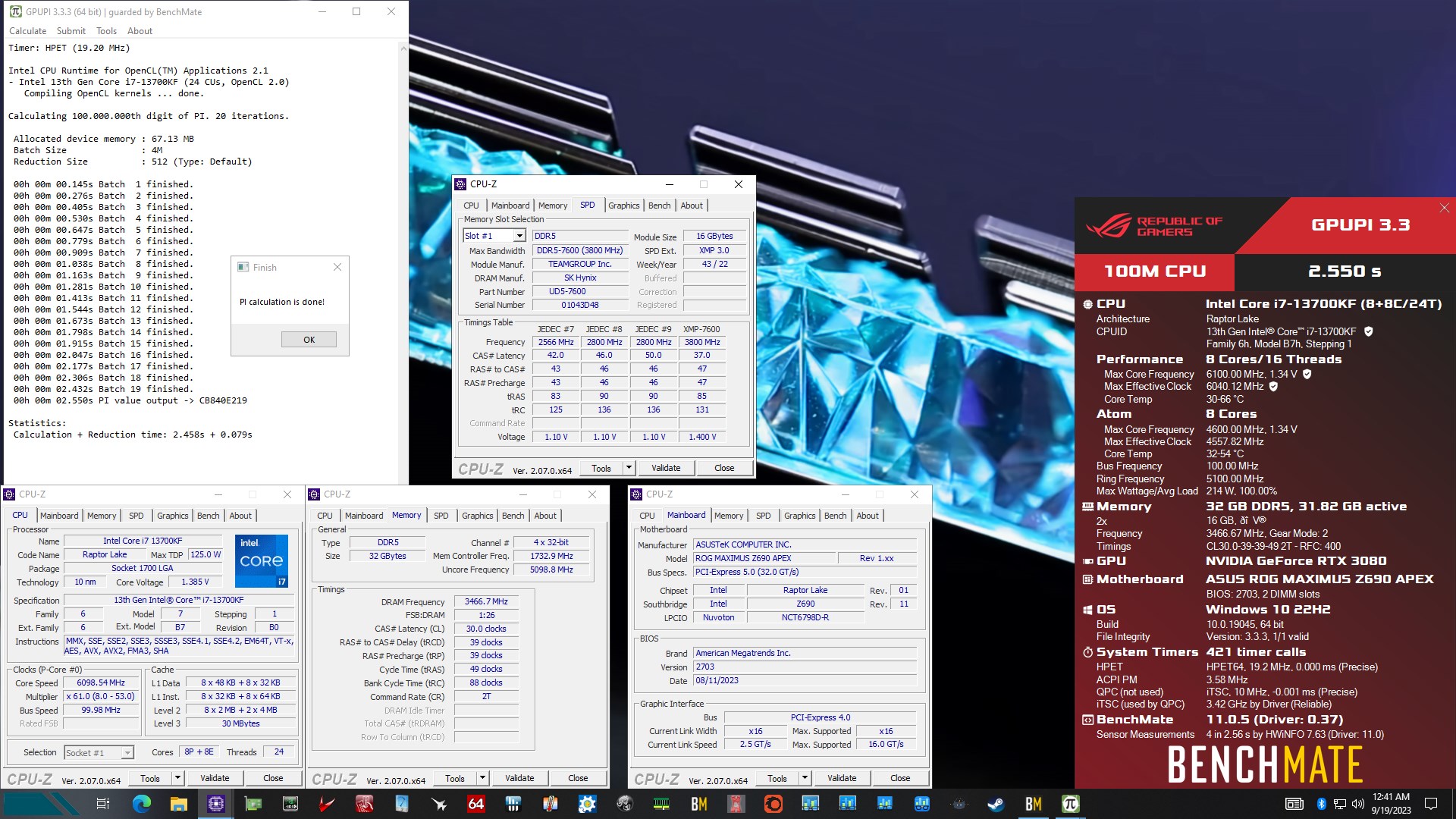Click Validate in the Mainboard CPU-Z window
The height and width of the screenshot is (819, 1456).
click(x=842, y=778)
